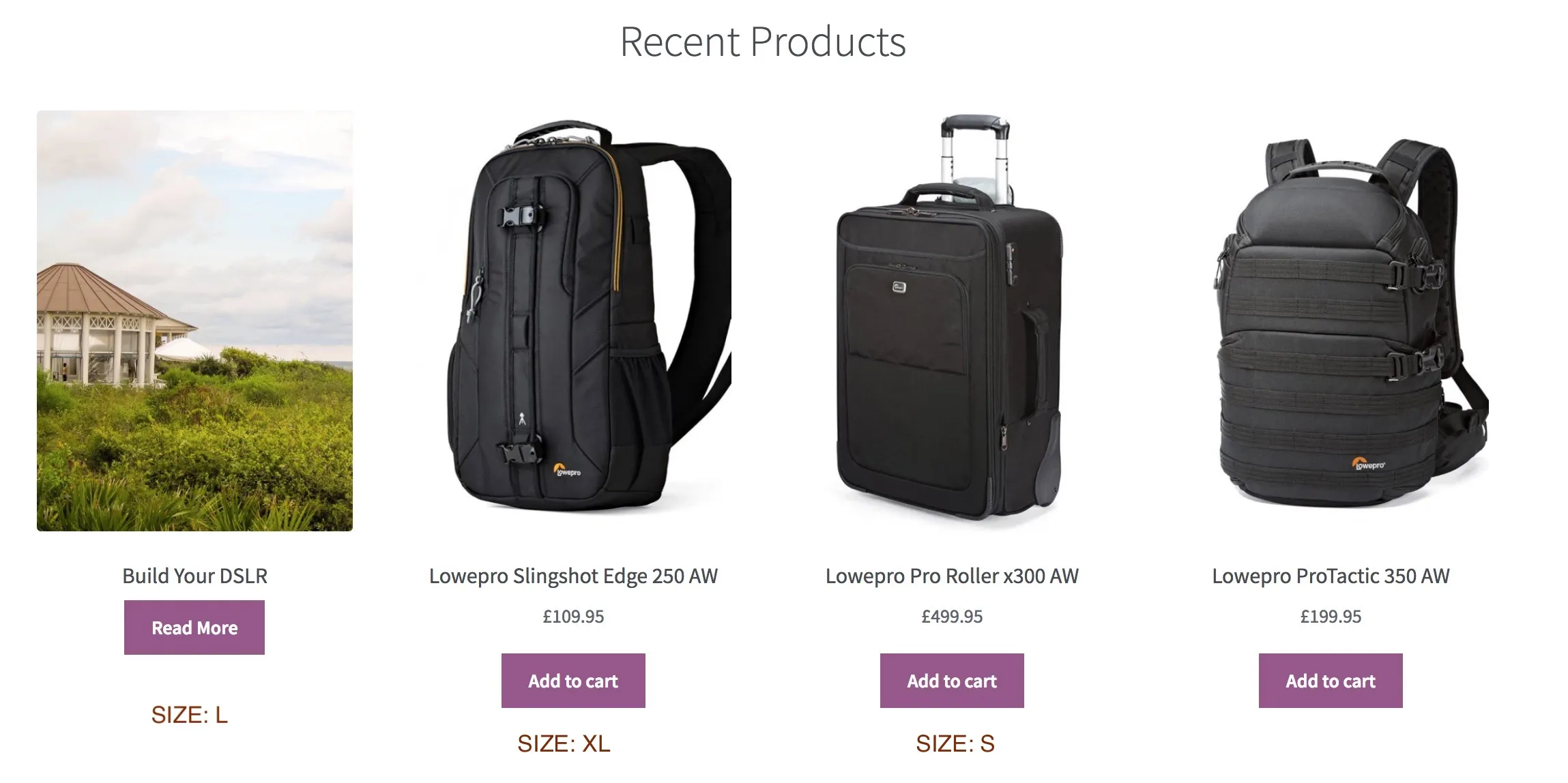The height and width of the screenshot is (783, 1568).
Task: Select the SIZE: XL label
Action: [564, 743]
